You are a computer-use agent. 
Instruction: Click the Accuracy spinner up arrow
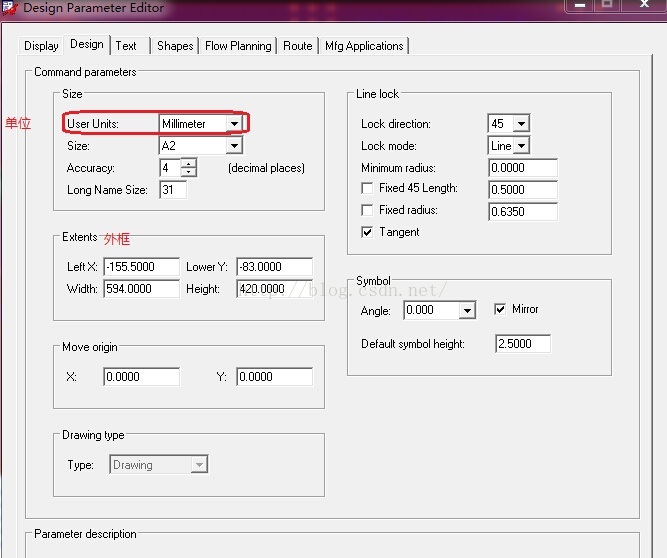(x=188, y=163)
